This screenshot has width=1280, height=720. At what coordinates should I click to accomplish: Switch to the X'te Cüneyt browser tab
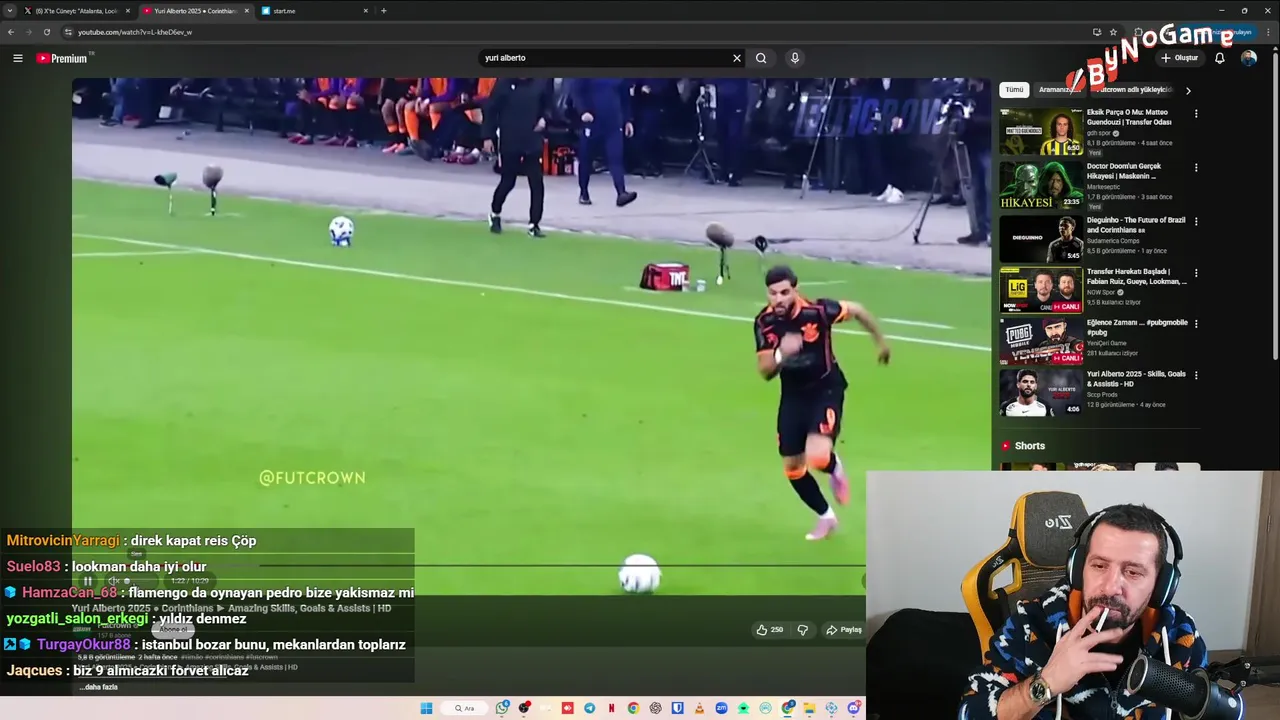click(75, 10)
